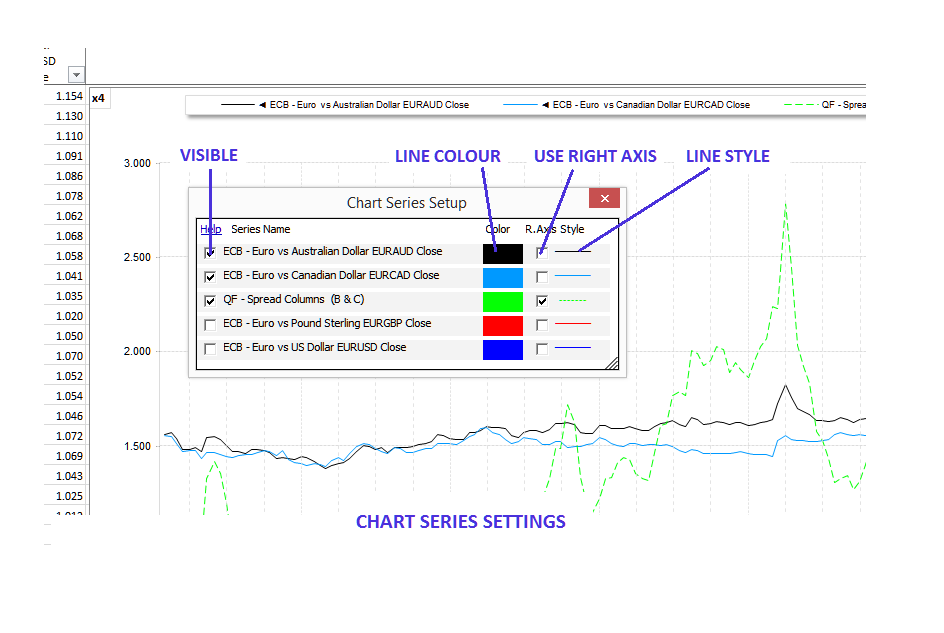Viewport: 944px width, 633px height.
Task: Show the EURGBP Close series
Action: tap(210, 324)
